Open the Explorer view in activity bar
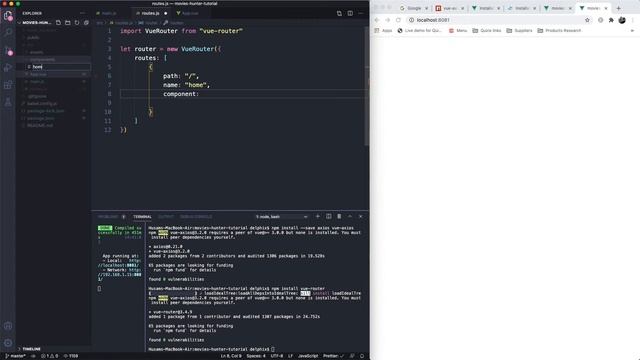Screen dimensions: 640x360 [x=8, y=16]
